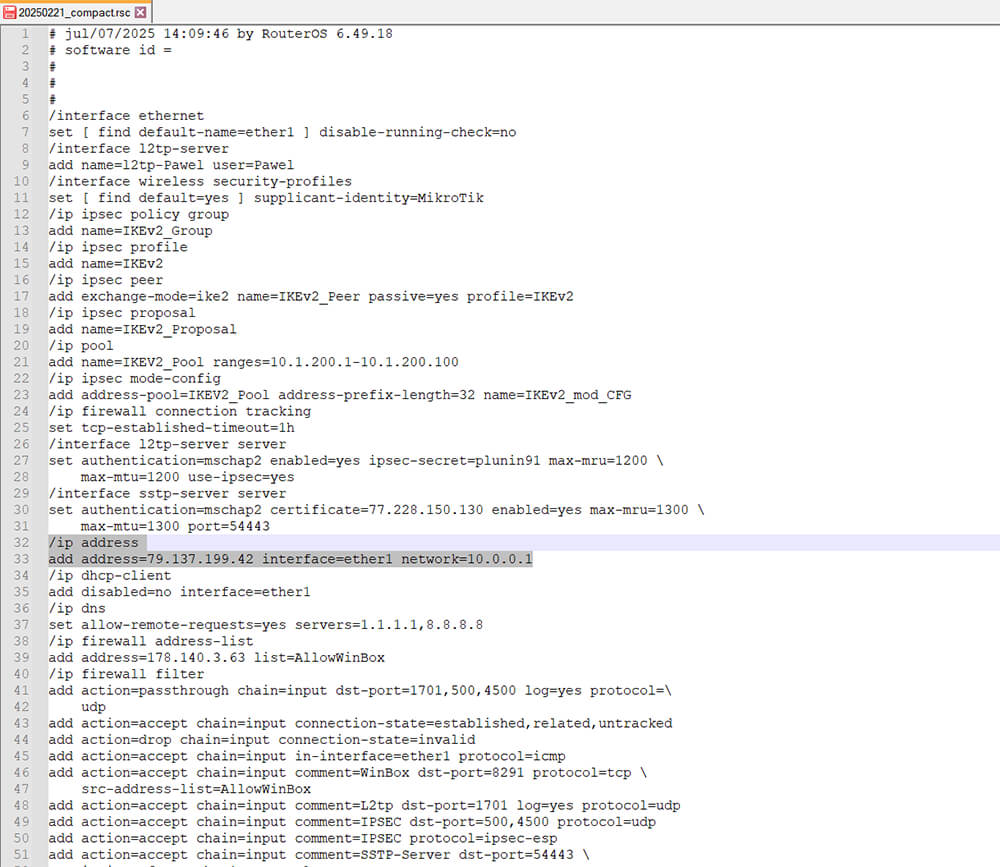The width and height of the screenshot is (1000, 867).
Task: Close the 20250221_compact.rsc tab
Action: pos(140,12)
